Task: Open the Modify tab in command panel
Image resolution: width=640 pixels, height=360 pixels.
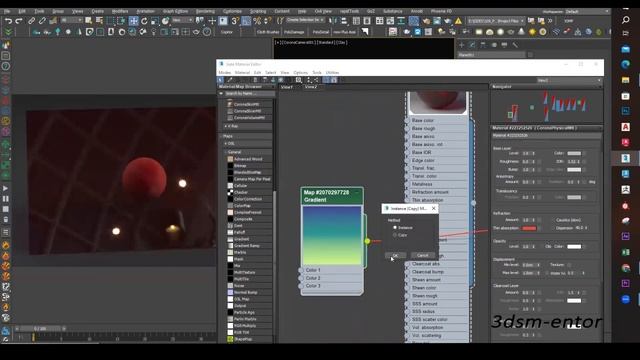Action: pyautogui.click(x=472, y=45)
